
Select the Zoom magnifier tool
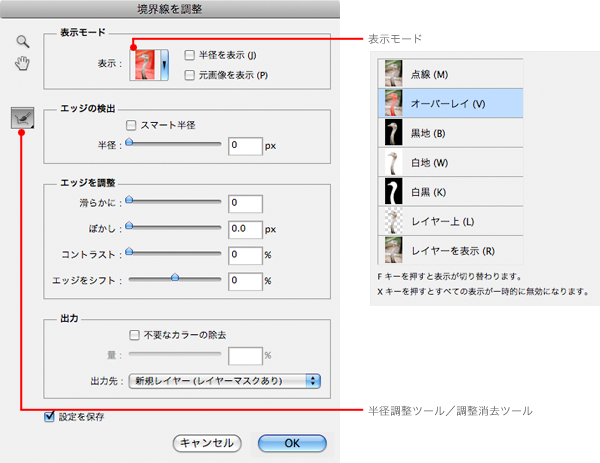[22, 44]
